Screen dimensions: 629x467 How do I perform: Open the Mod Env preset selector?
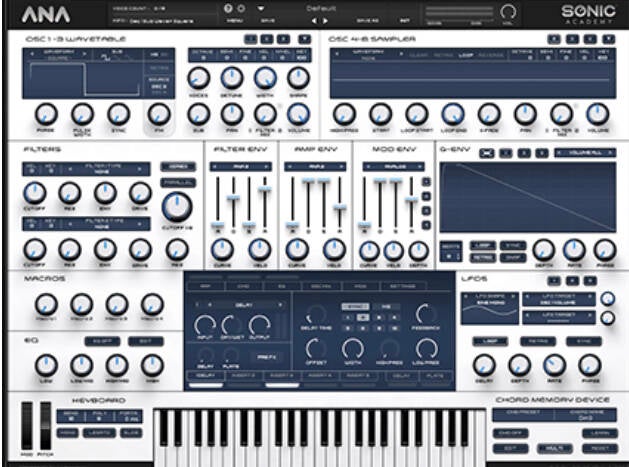(x=394, y=166)
